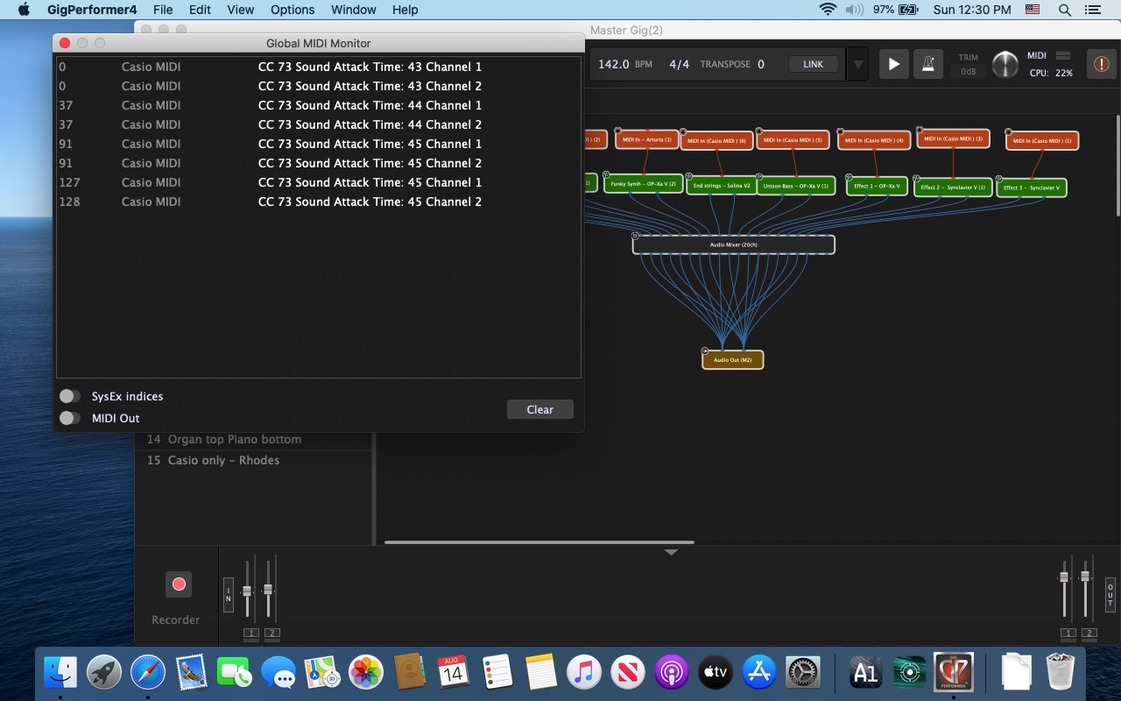Viewport: 1121px width, 701px height.
Task: Select the Audio Out (M2) block
Action: point(733,359)
